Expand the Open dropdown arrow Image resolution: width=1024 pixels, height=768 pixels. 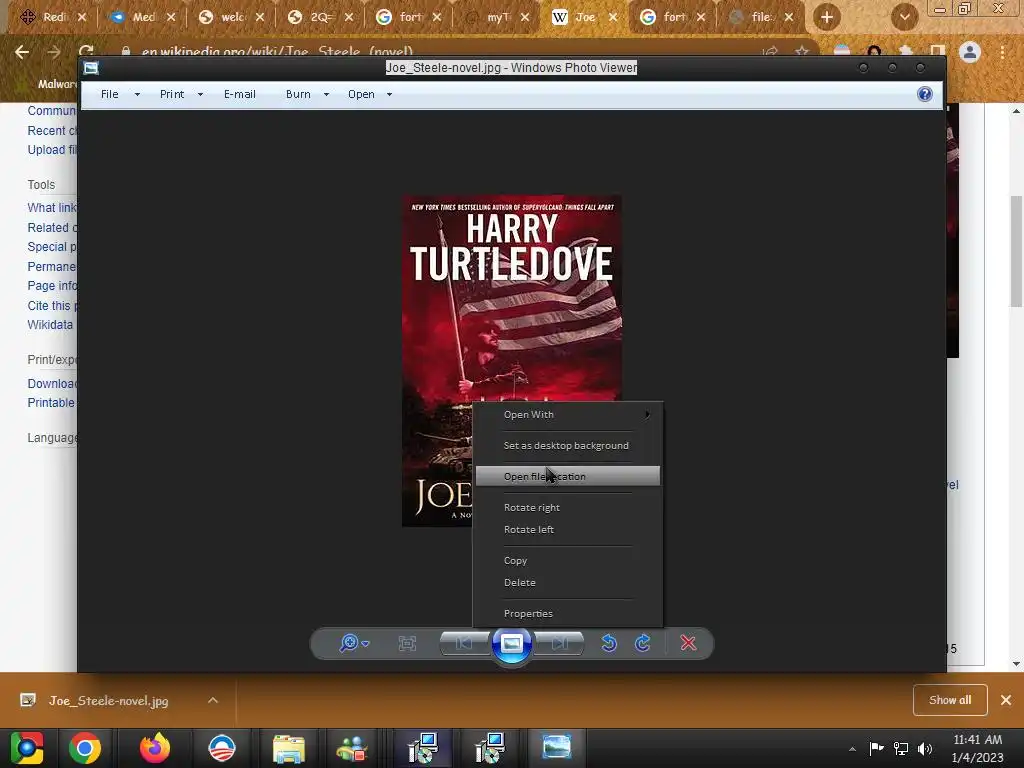point(390,95)
